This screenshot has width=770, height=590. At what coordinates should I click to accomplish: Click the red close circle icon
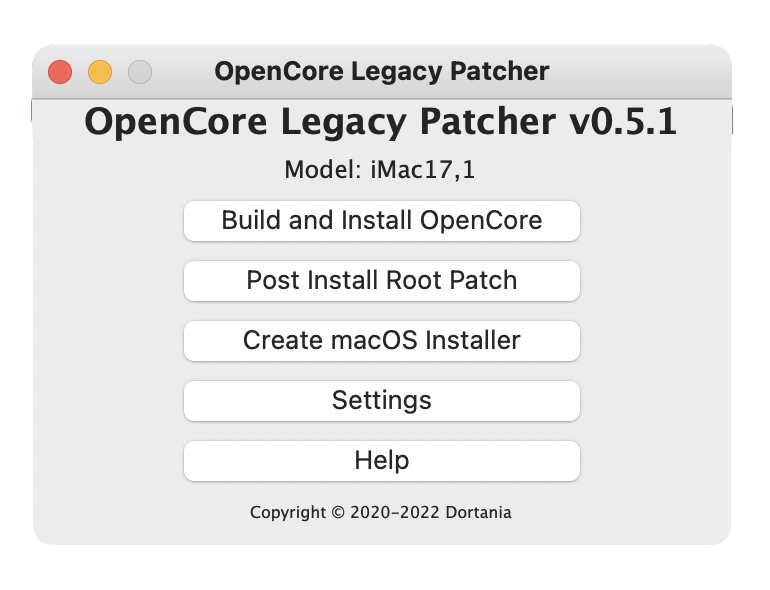click(x=60, y=72)
